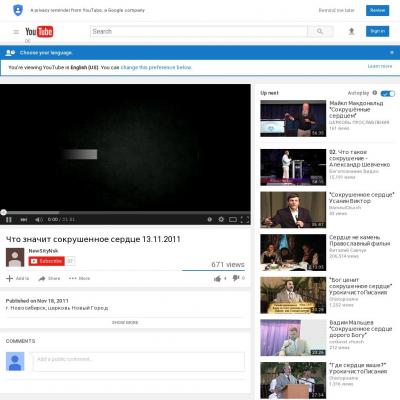Open the player settings gear
400x400 pixels.
(221, 219)
